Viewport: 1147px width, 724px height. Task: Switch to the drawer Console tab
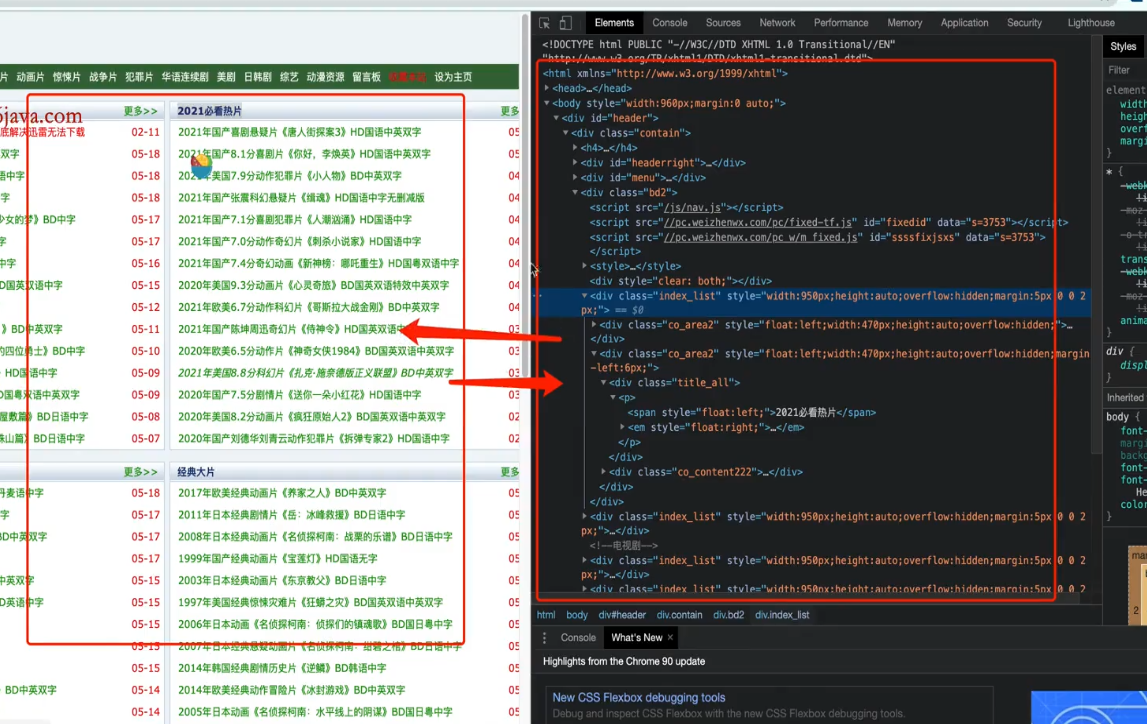pos(578,638)
